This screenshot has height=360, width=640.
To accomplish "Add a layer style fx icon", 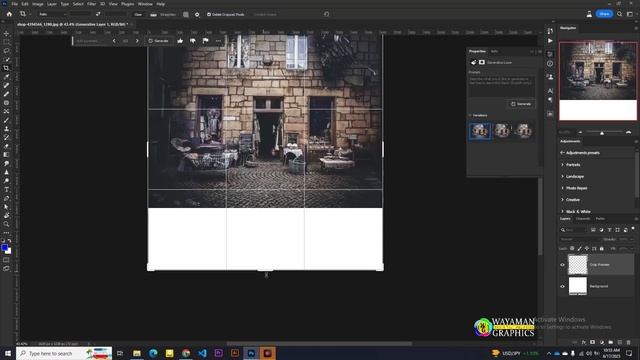I will [584, 342].
